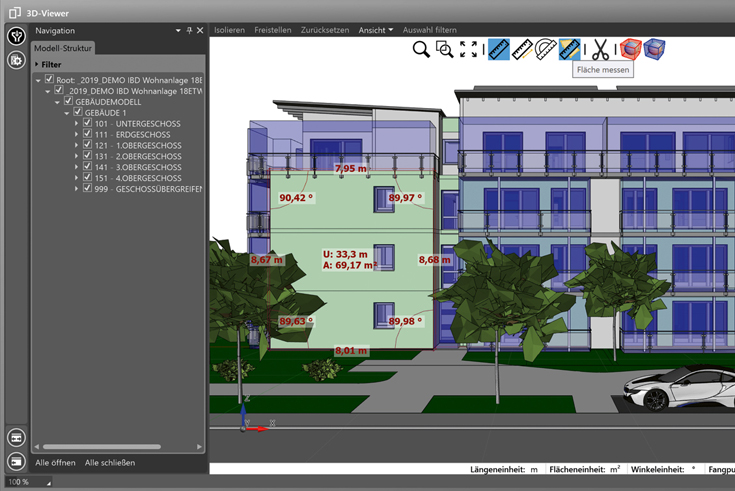Click the fit-to-view expand arrows icon
The width and height of the screenshot is (735, 491).
point(468,49)
